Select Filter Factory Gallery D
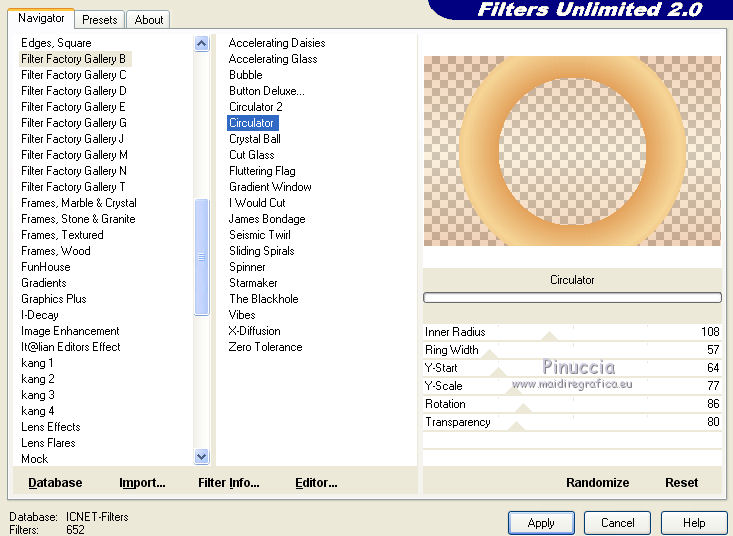This screenshot has height=536, width=733. click(x=74, y=91)
